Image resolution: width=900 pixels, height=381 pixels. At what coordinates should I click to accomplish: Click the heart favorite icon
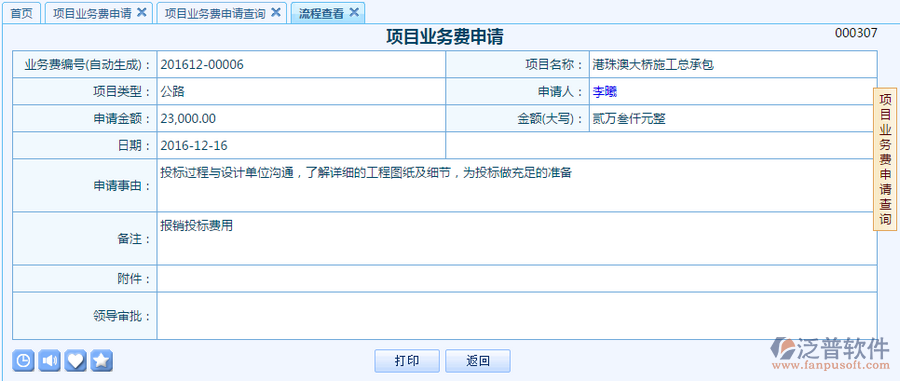[76, 360]
